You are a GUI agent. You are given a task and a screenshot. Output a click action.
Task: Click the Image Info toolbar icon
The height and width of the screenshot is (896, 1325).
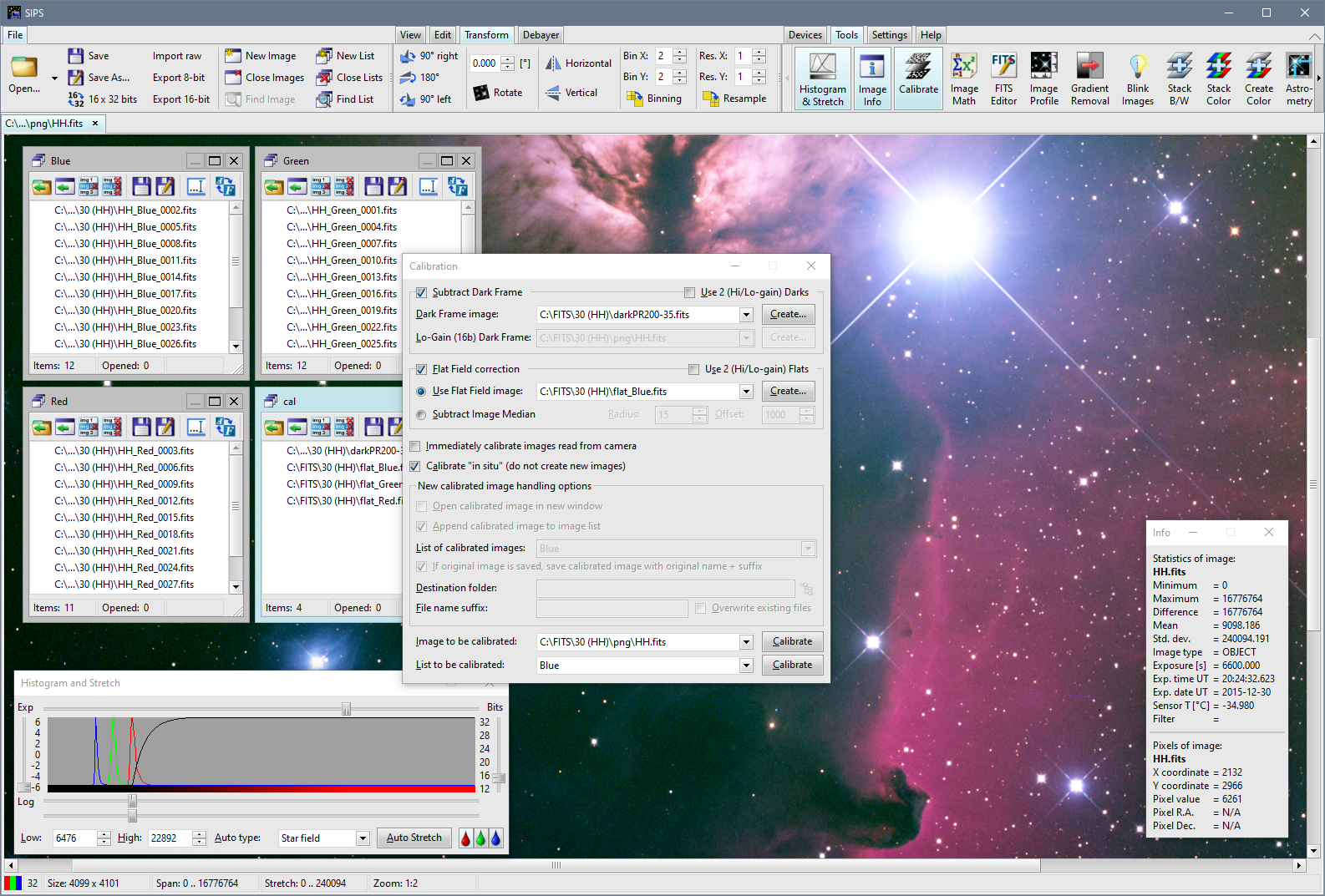click(871, 78)
